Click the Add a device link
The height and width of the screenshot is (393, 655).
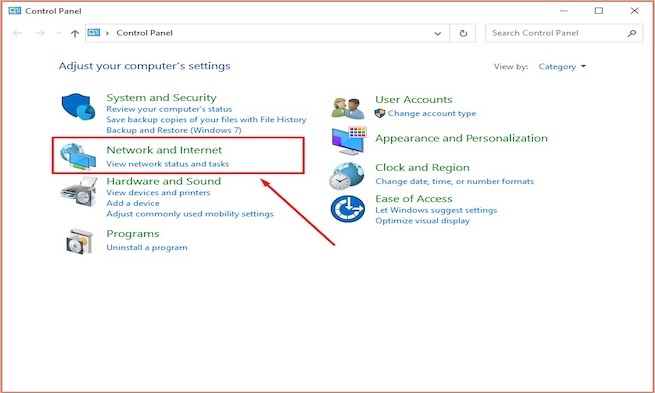coord(133,203)
